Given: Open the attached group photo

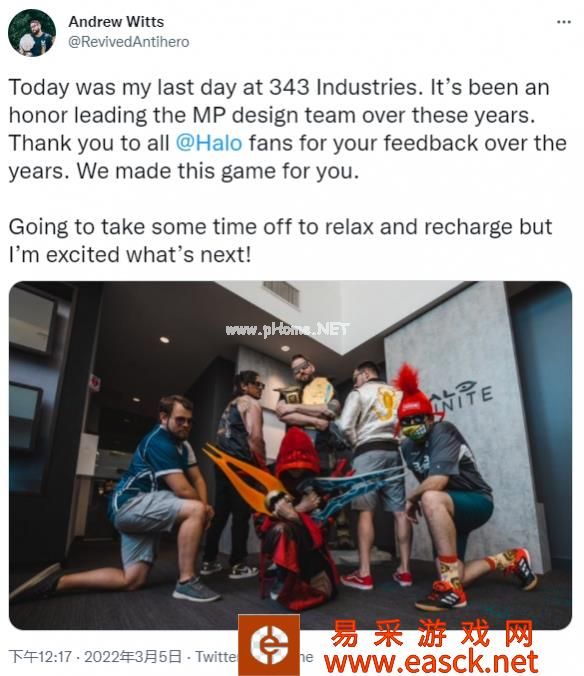Looking at the screenshot, I should (x=290, y=455).
